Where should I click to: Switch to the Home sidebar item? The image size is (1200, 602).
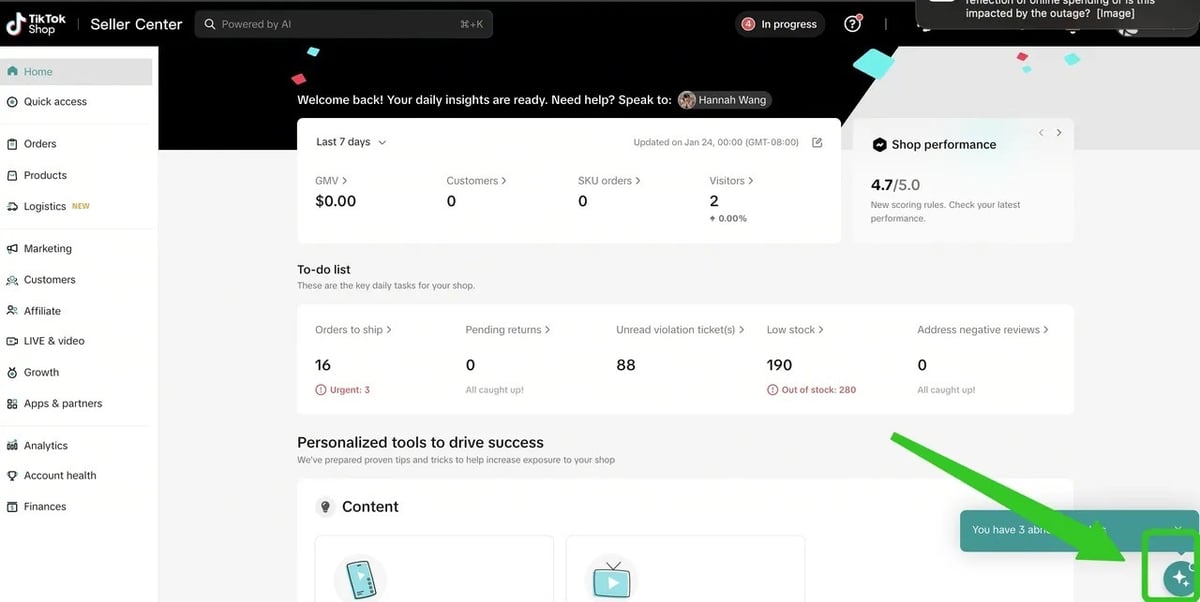pos(40,71)
